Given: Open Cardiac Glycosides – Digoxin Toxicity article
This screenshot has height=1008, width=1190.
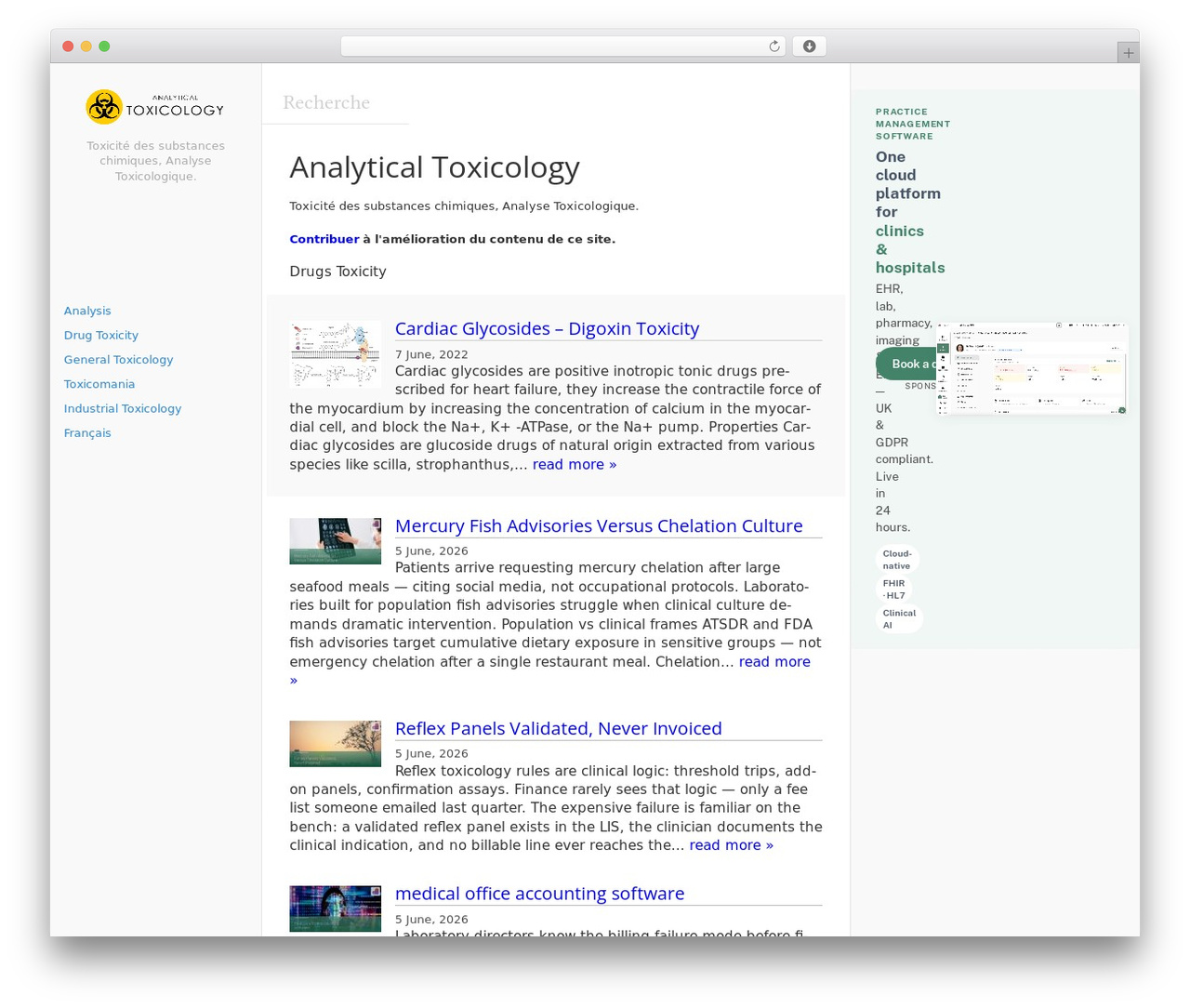Looking at the screenshot, I should pyautogui.click(x=547, y=328).
